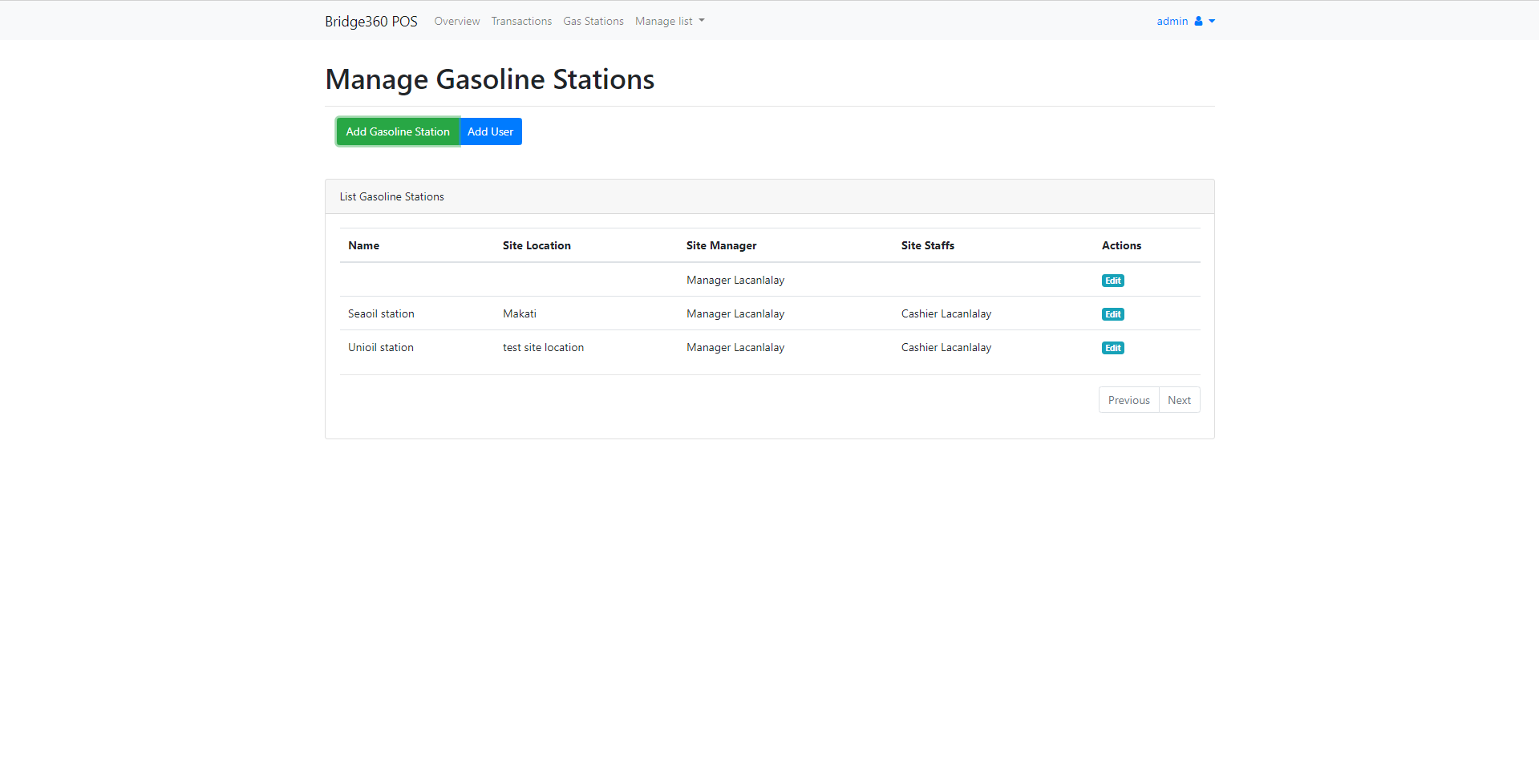1539x784 pixels.
Task: Click Manager Lacanlalay in Unioil row
Action: click(735, 347)
